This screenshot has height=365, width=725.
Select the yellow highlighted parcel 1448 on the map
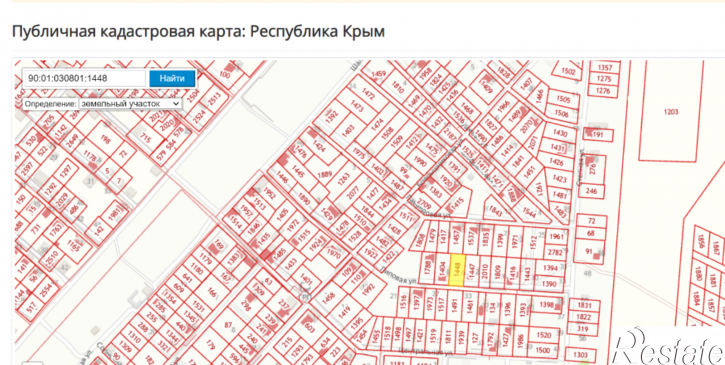[457, 271]
